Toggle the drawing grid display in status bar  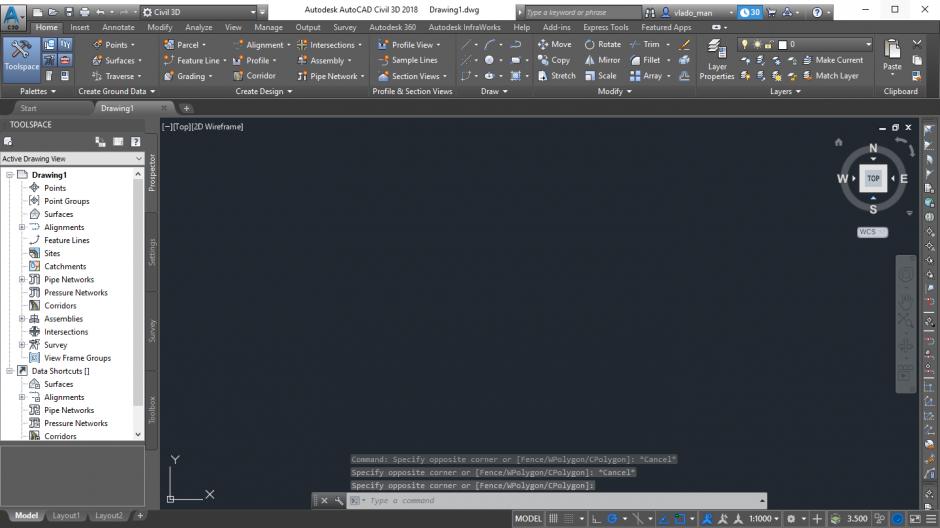point(553,518)
